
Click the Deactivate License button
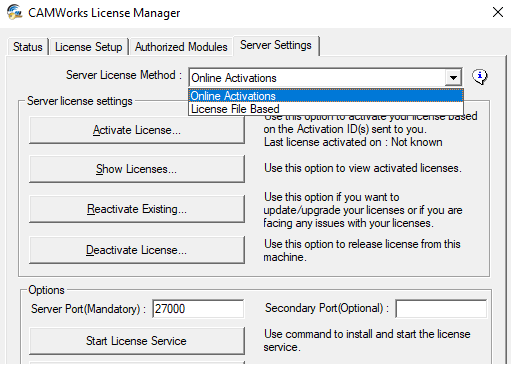click(137, 250)
